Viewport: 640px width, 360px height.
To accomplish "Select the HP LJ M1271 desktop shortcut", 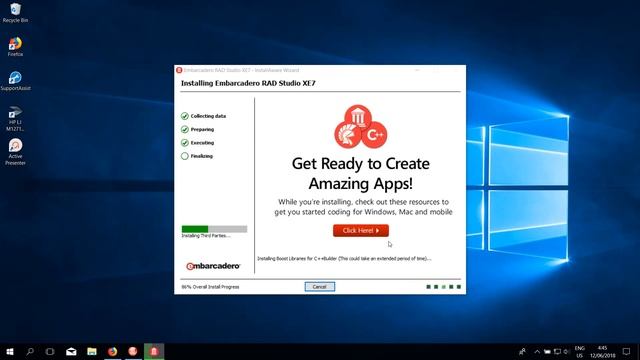I will (15, 118).
